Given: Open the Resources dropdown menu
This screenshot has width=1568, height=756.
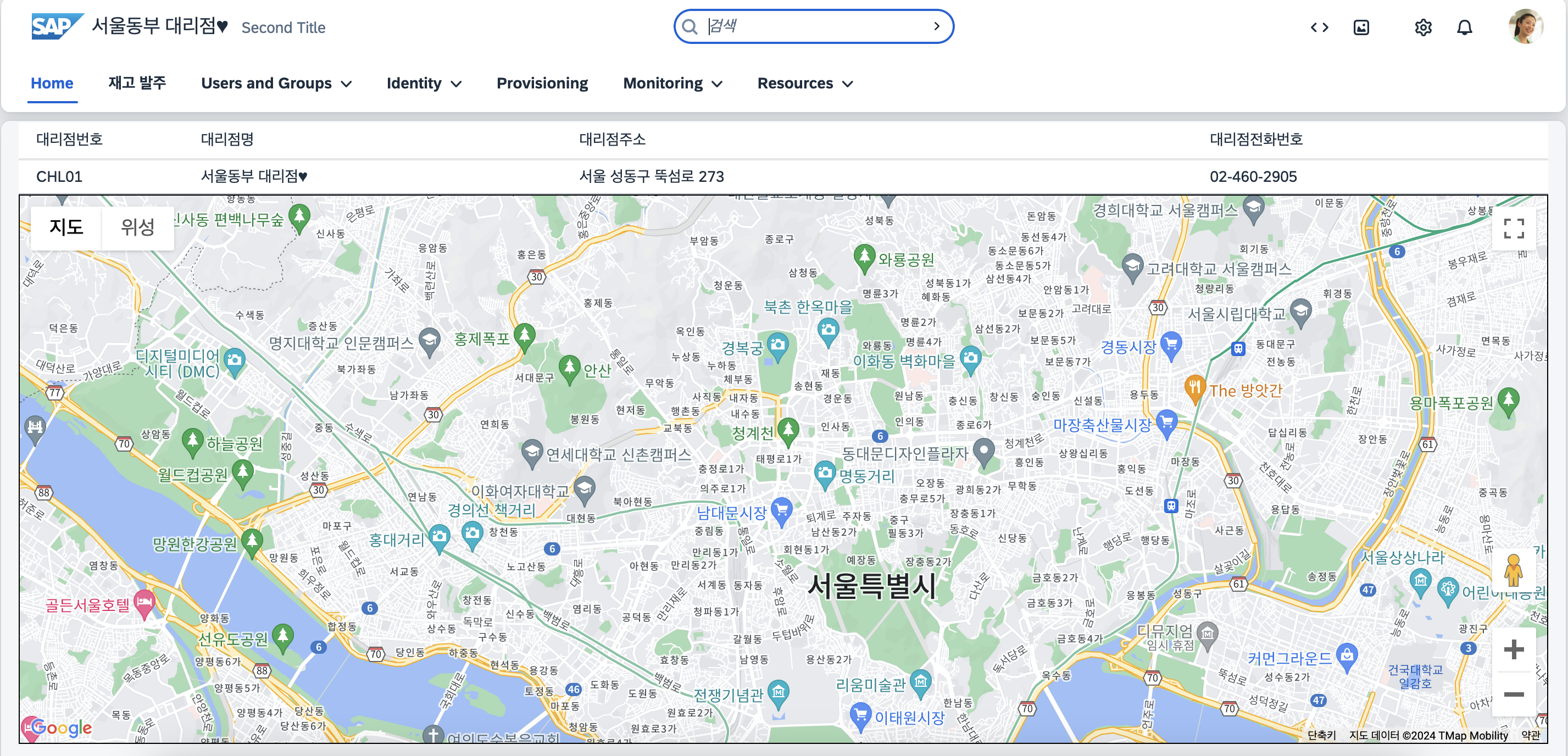Looking at the screenshot, I should pyautogui.click(x=805, y=84).
